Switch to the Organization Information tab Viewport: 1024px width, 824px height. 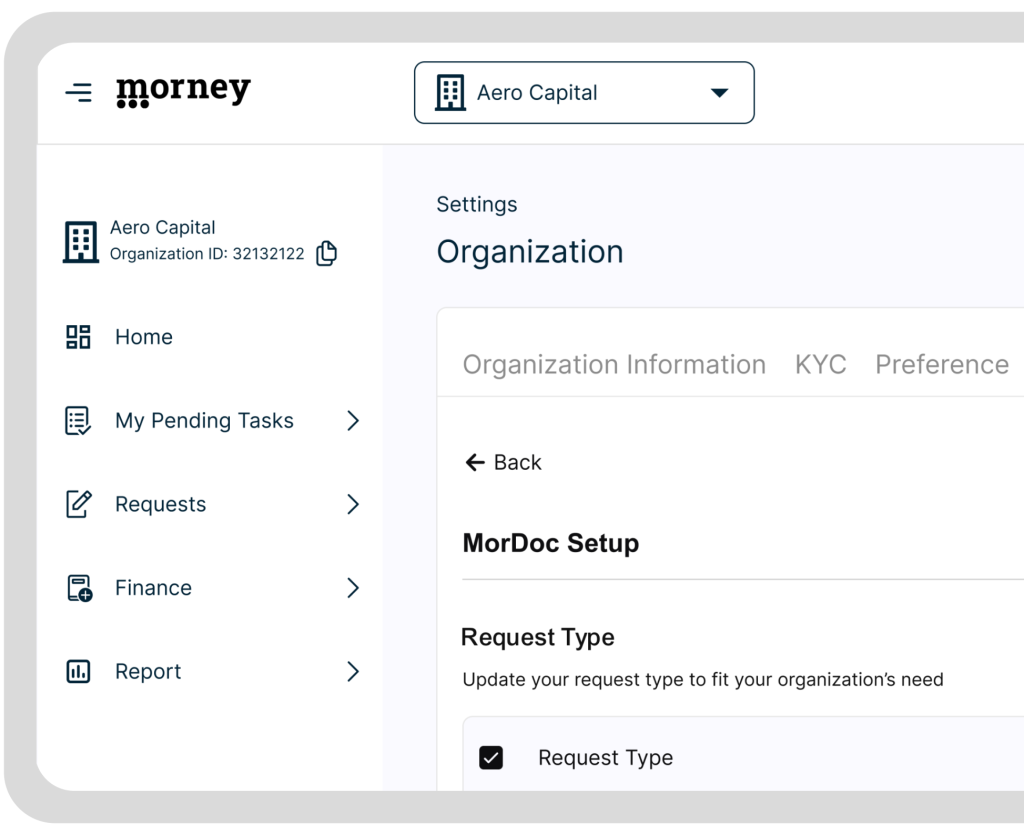[614, 365]
